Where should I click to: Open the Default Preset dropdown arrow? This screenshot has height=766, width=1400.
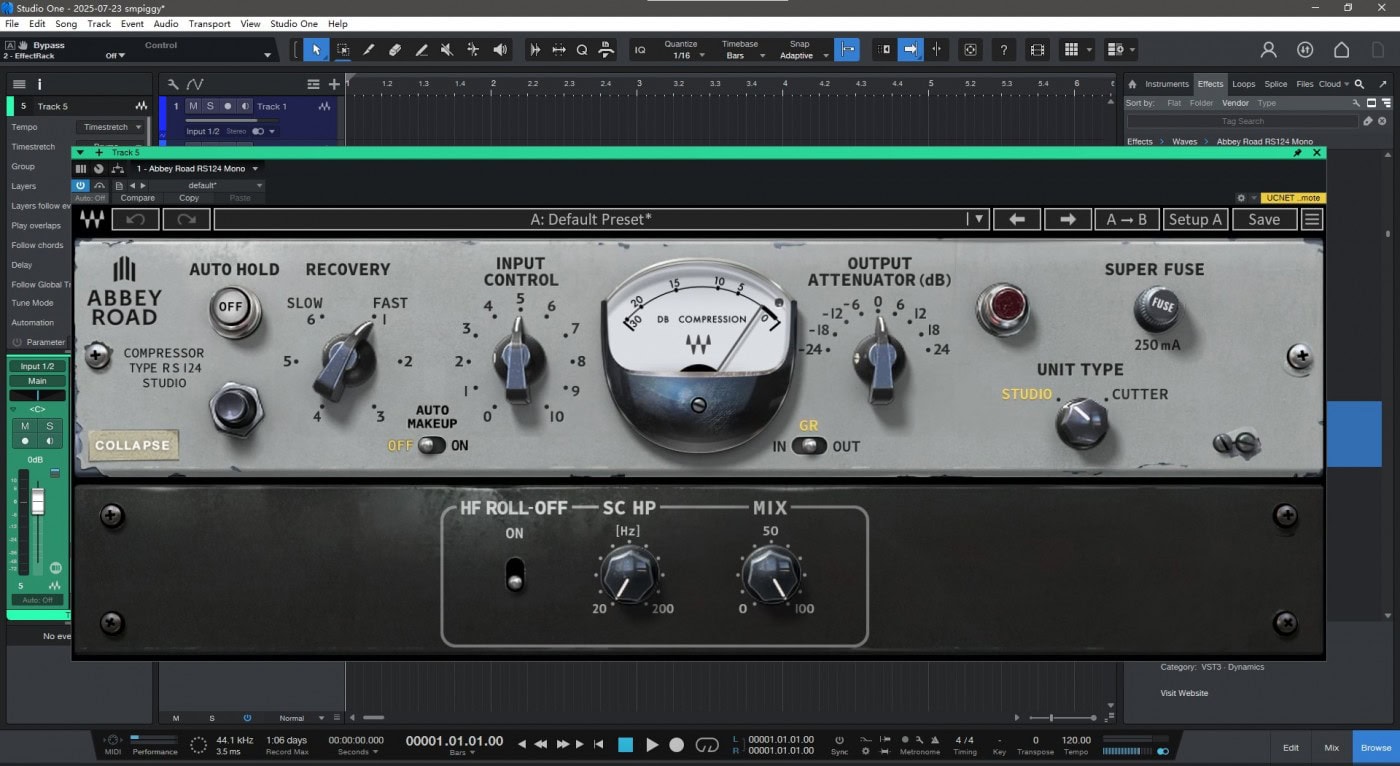pos(978,219)
